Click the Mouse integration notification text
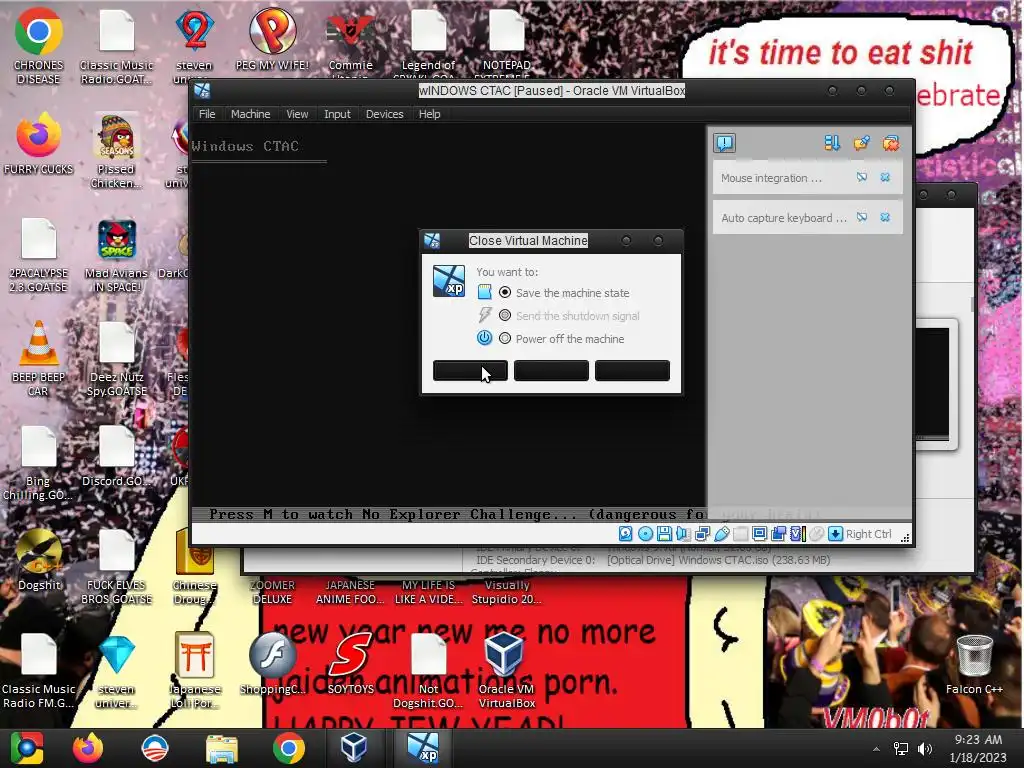The width and height of the screenshot is (1024, 768). coord(771,178)
